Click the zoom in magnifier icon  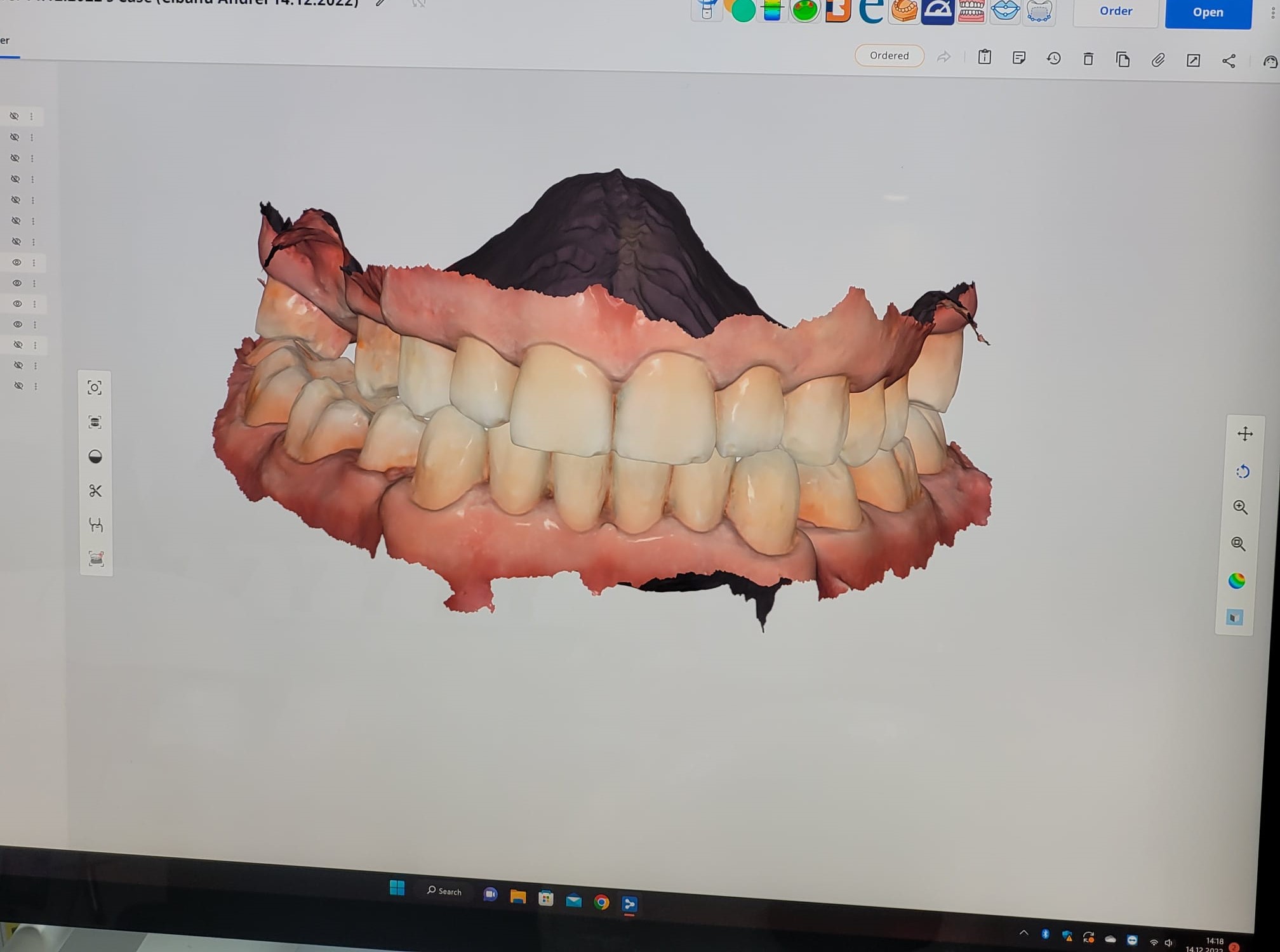pos(1240,507)
